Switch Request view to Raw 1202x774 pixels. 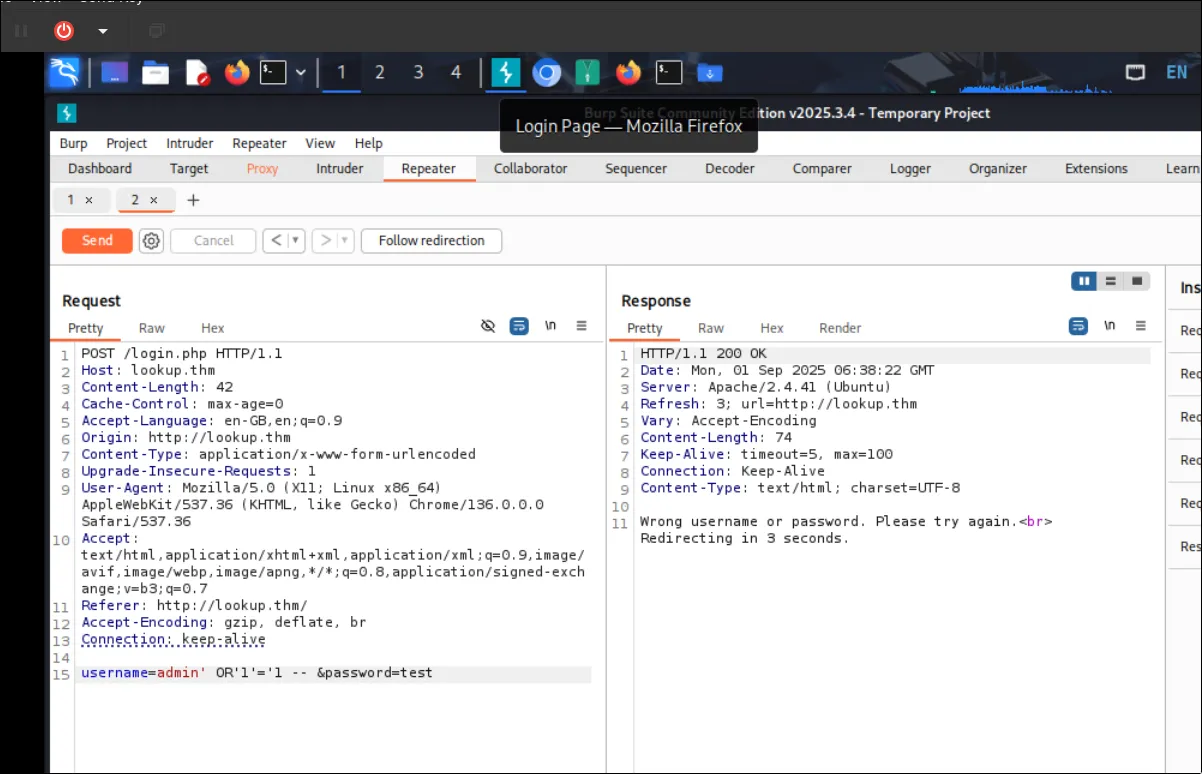[x=152, y=328]
